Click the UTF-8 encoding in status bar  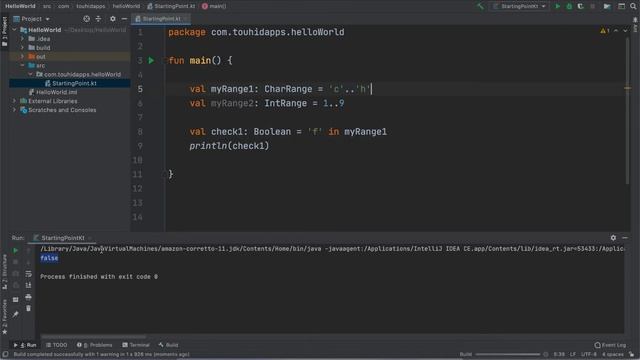click(589, 354)
